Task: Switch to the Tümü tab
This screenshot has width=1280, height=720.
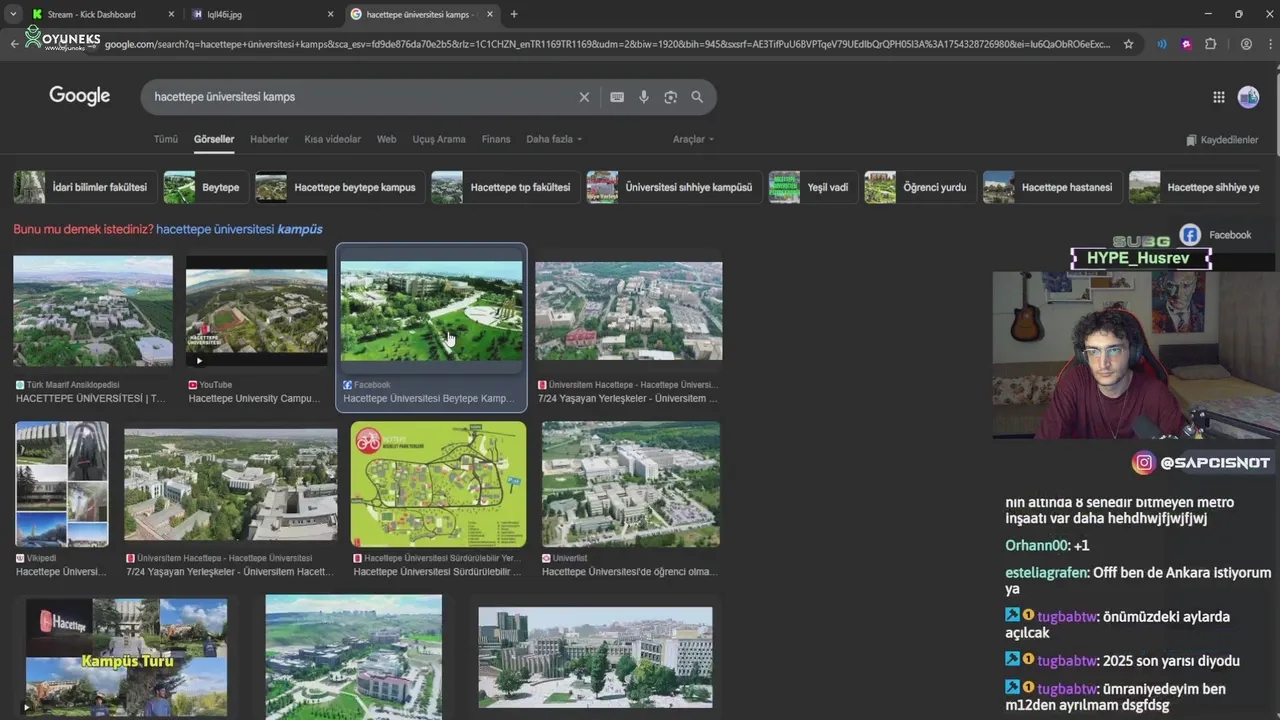Action: [165, 139]
